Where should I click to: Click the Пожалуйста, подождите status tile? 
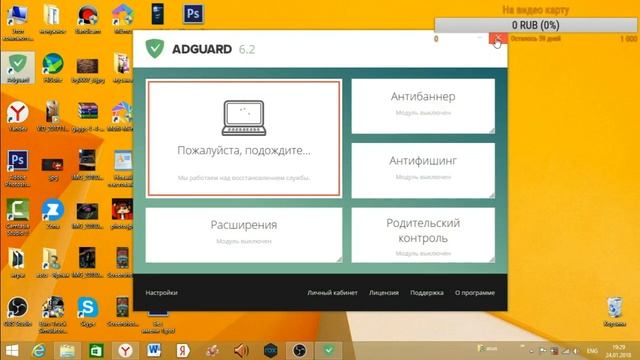244,139
